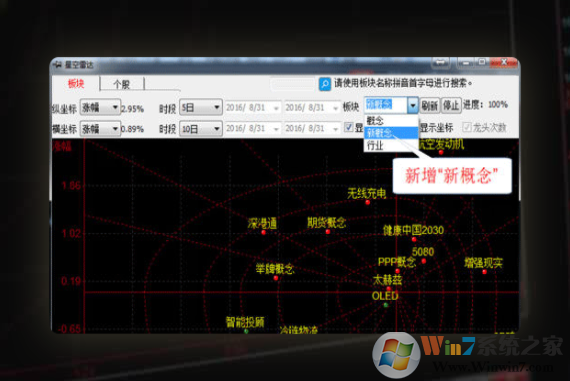This screenshot has width=570, height=381.
Task: Click the 航空发动机 label on the chart
Action: coord(441,144)
